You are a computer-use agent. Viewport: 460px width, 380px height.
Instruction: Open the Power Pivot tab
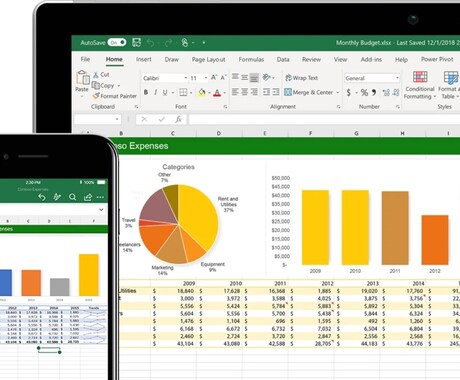tap(437, 59)
